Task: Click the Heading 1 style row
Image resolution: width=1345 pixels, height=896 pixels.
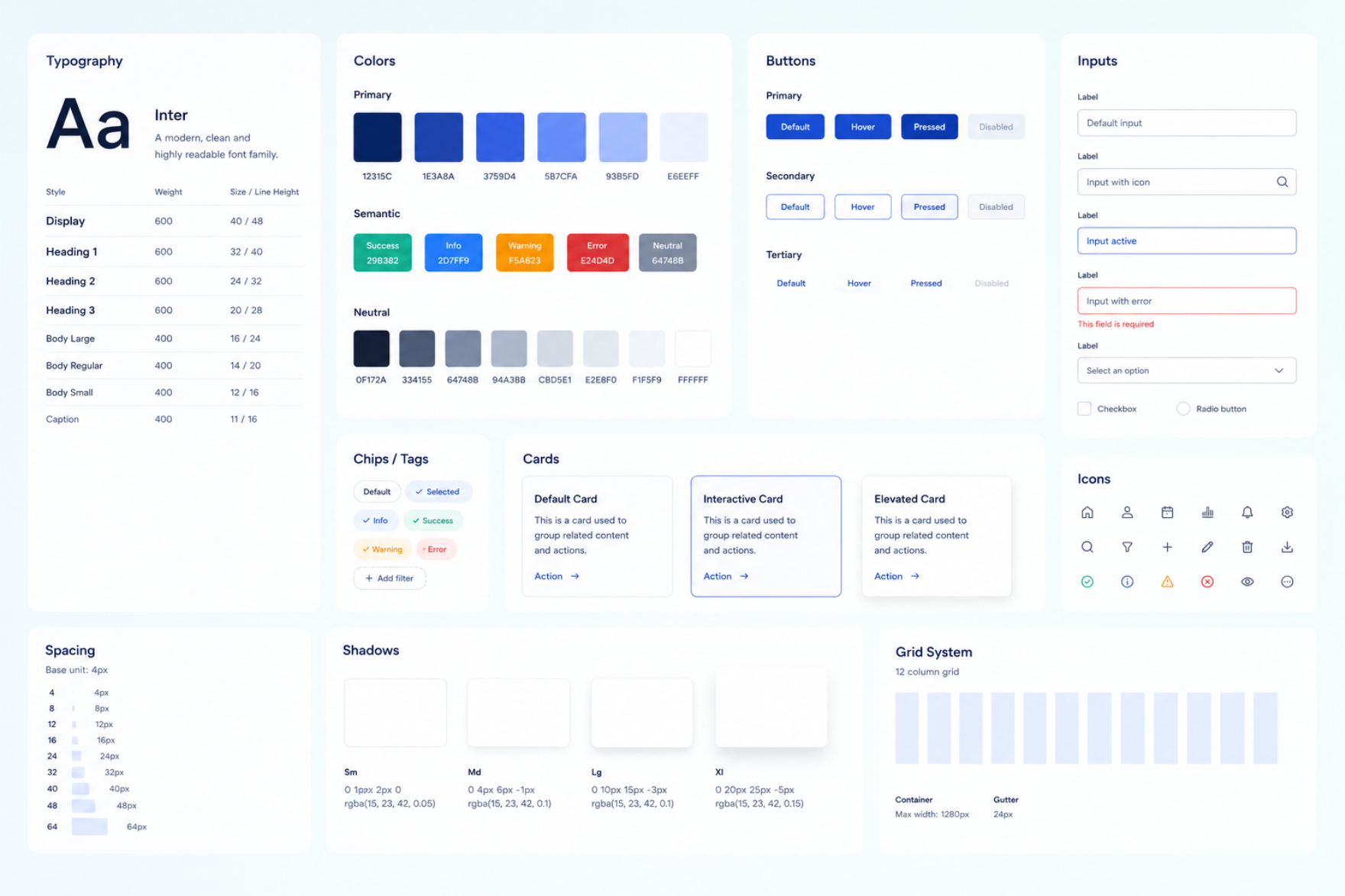Action: tap(173, 251)
